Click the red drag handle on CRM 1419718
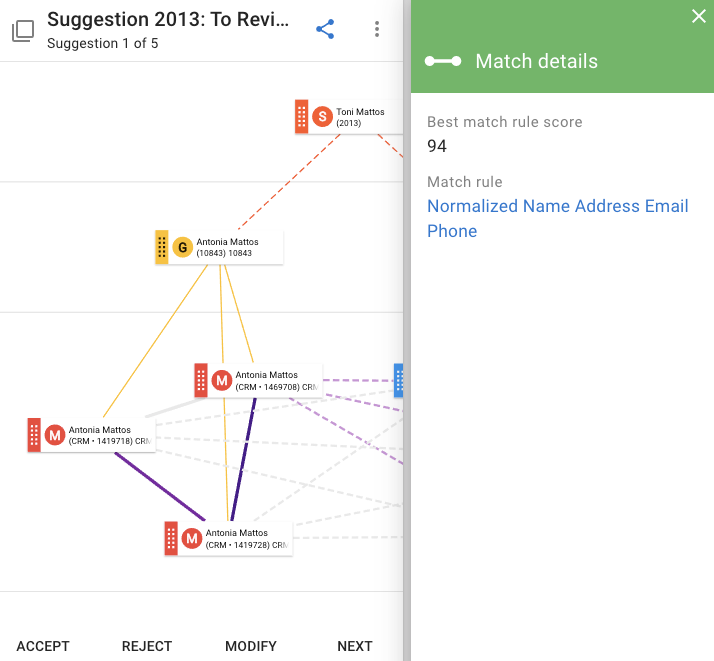 pyautogui.click(x=34, y=435)
